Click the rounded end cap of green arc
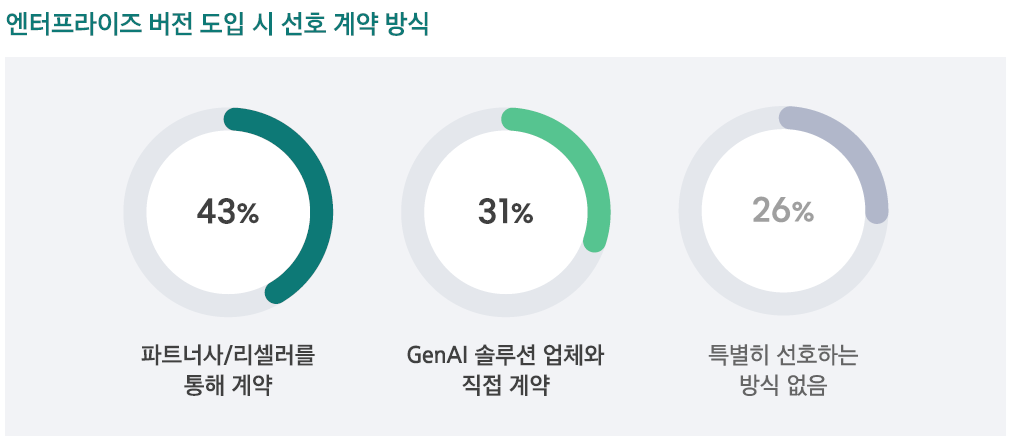This screenshot has width=1014, height=444. [594, 241]
